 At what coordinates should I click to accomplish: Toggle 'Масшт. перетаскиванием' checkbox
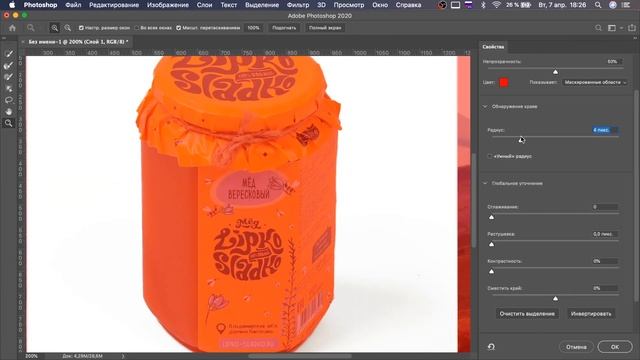178,28
